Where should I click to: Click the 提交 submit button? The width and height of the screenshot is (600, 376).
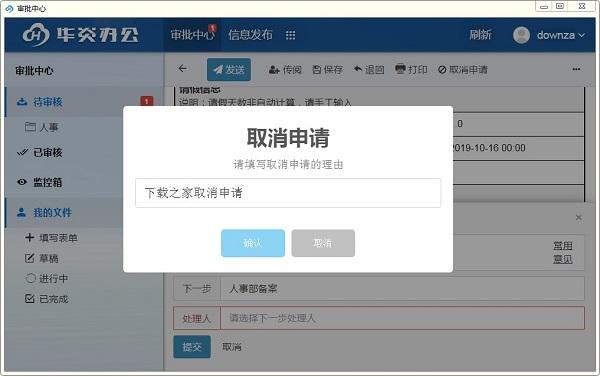pos(192,347)
